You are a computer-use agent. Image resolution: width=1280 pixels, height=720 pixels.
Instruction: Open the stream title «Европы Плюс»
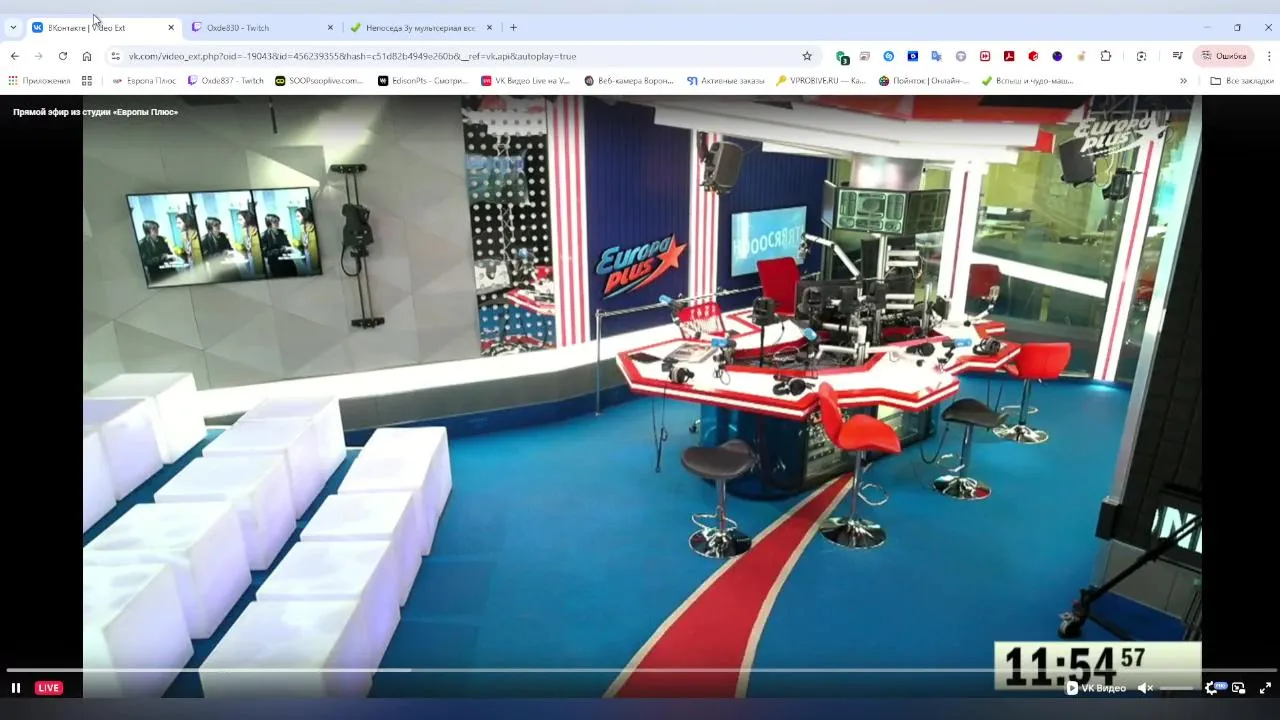pos(95,112)
